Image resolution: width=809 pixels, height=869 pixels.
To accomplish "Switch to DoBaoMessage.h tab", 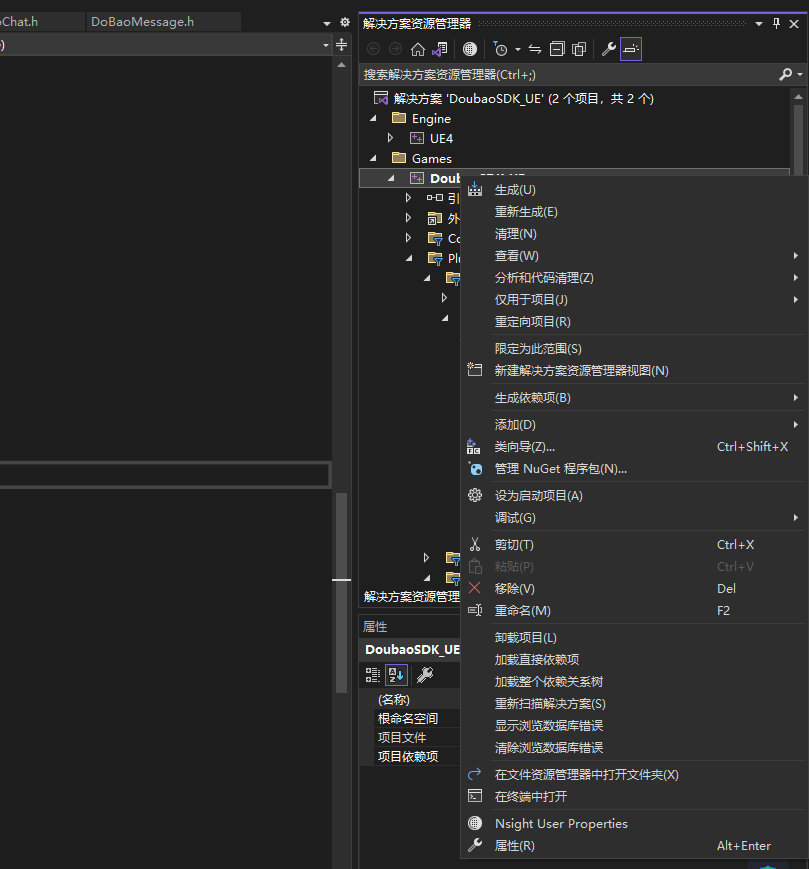I will [142, 22].
